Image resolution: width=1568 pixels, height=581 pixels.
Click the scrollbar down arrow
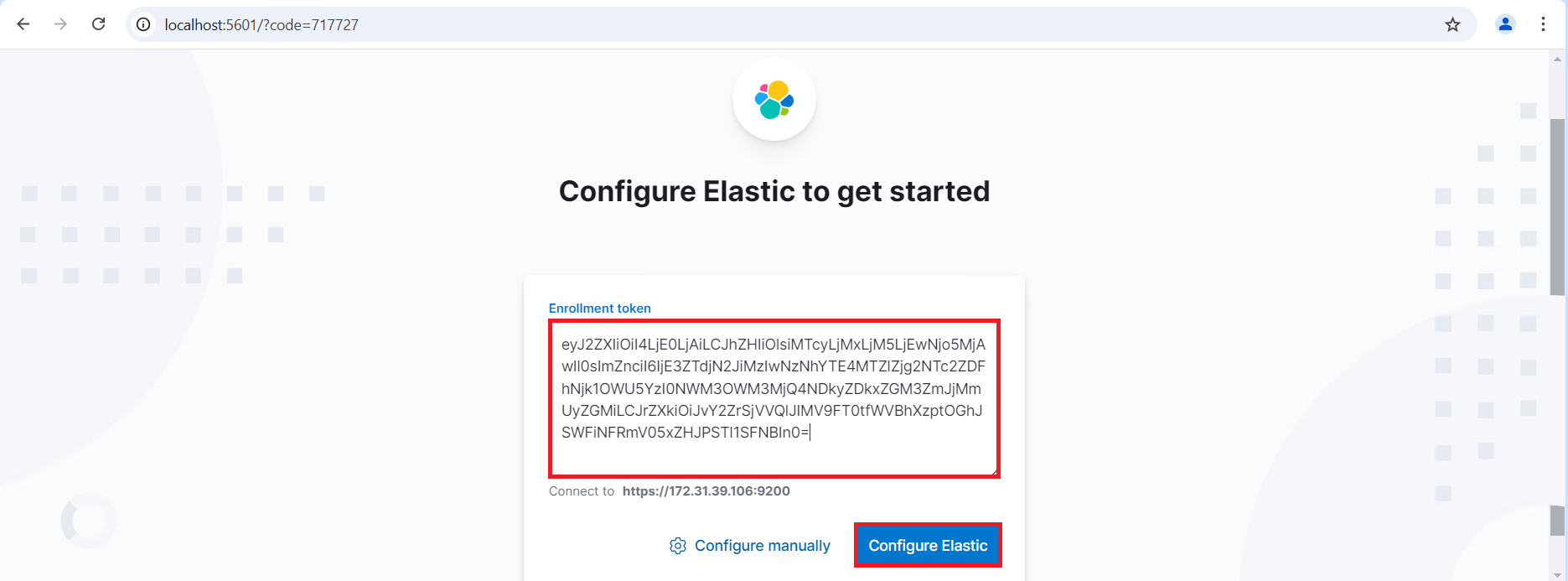(1557, 573)
